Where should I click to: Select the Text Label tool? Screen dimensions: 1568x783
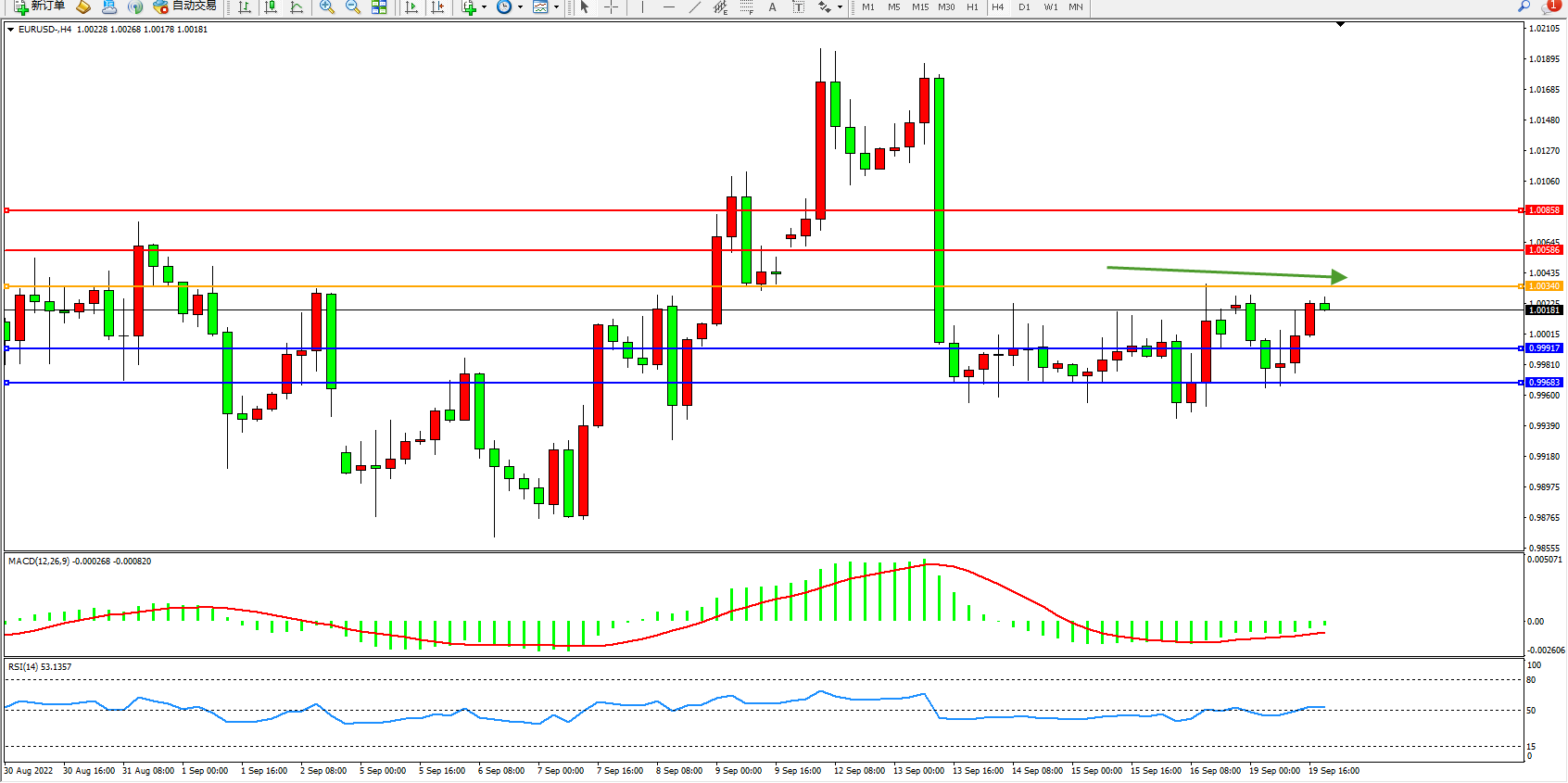(x=798, y=7)
